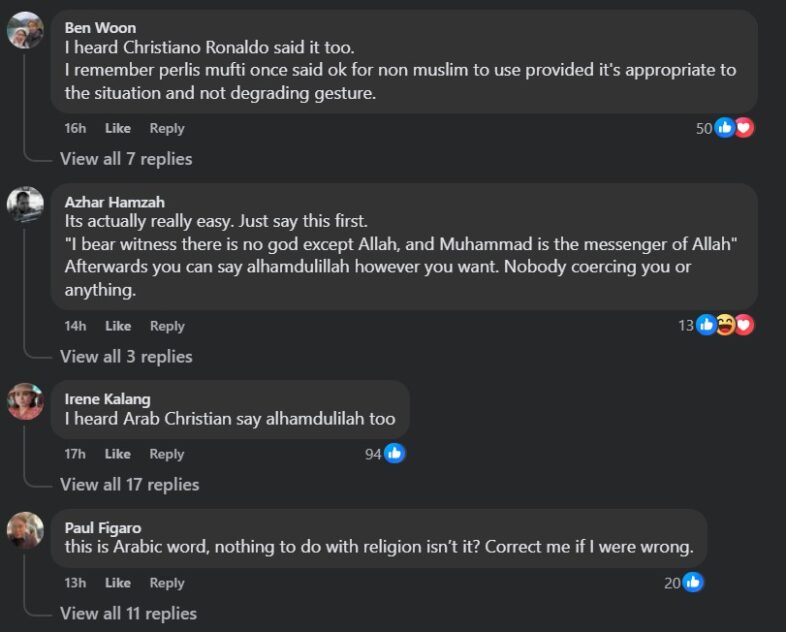Click the like reaction icon on Paul Figaro's comment
Image resolution: width=786 pixels, height=632 pixels.
point(692,582)
